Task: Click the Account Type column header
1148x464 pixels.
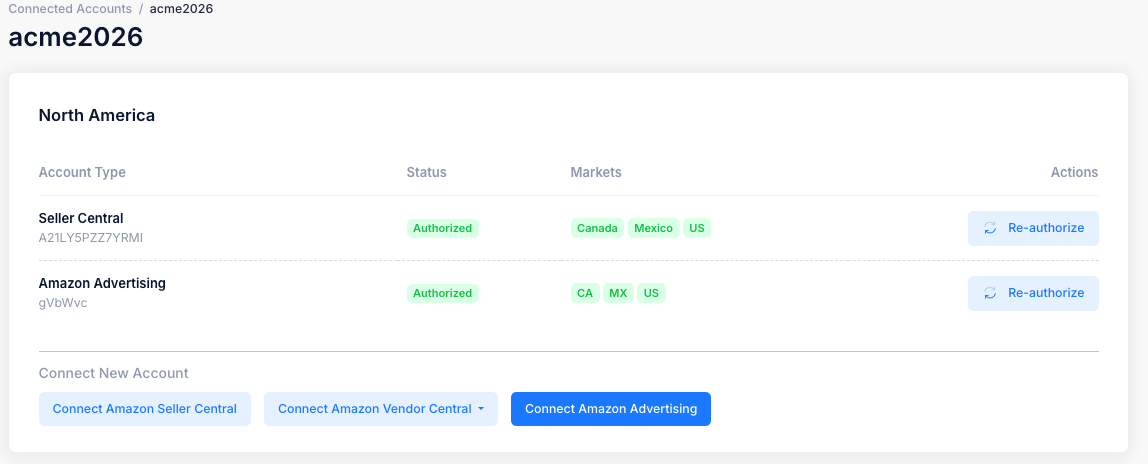Action: (x=82, y=172)
